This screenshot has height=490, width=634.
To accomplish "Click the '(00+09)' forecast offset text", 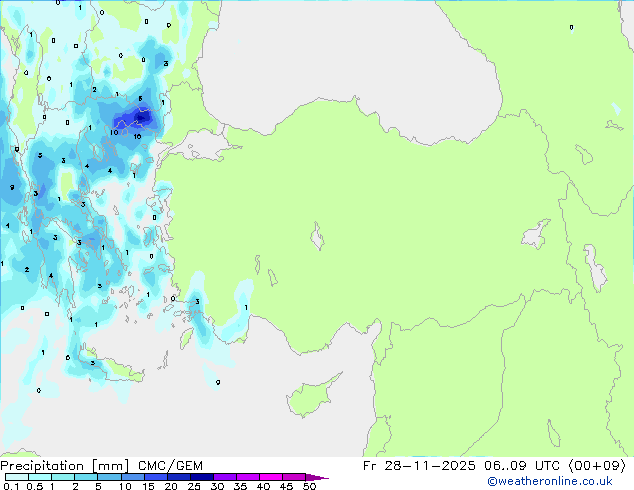I will (x=598, y=466).
